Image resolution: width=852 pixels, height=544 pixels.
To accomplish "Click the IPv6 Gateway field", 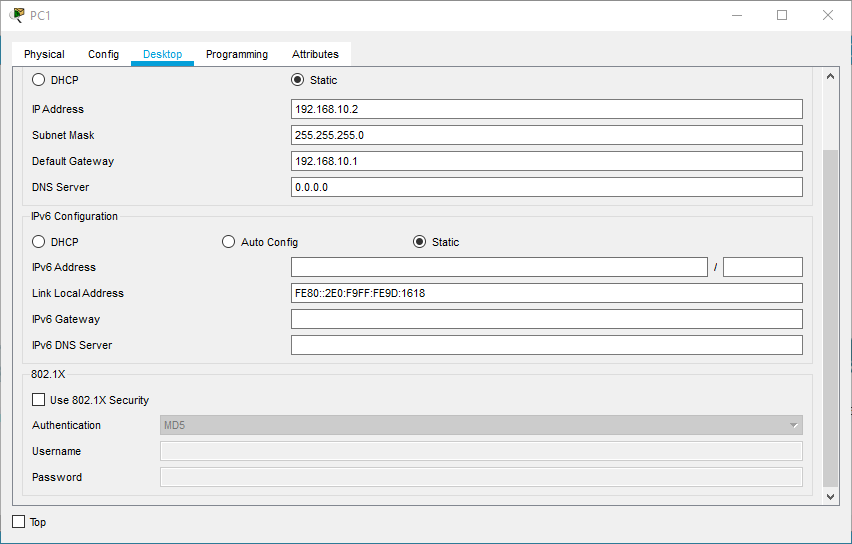I will tap(547, 319).
